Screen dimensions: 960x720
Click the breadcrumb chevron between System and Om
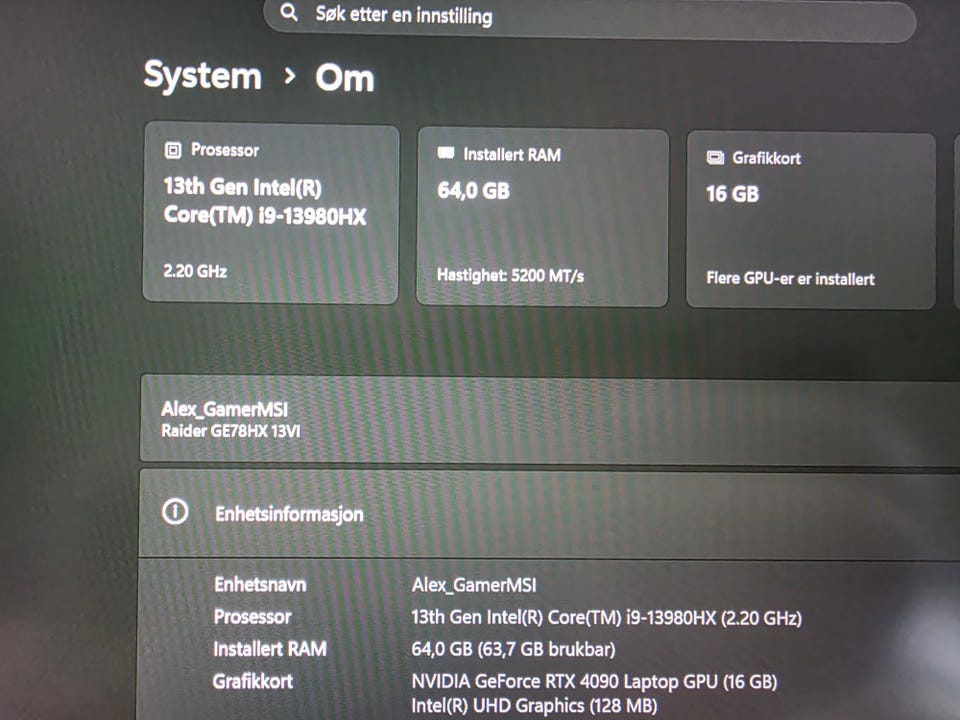click(x=290, y=76)
